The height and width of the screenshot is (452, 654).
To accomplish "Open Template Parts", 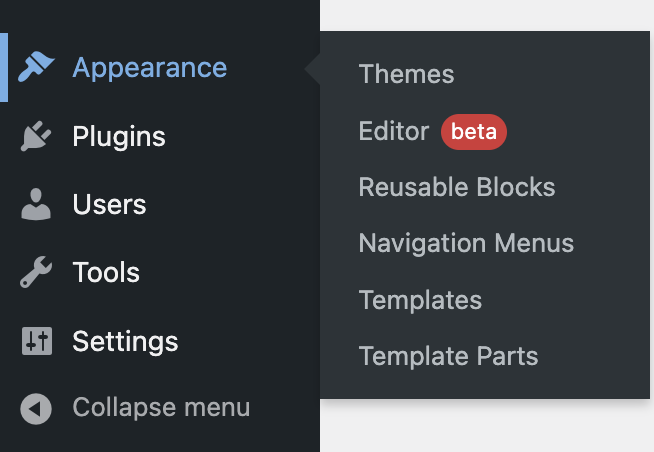I will point(448,356).
